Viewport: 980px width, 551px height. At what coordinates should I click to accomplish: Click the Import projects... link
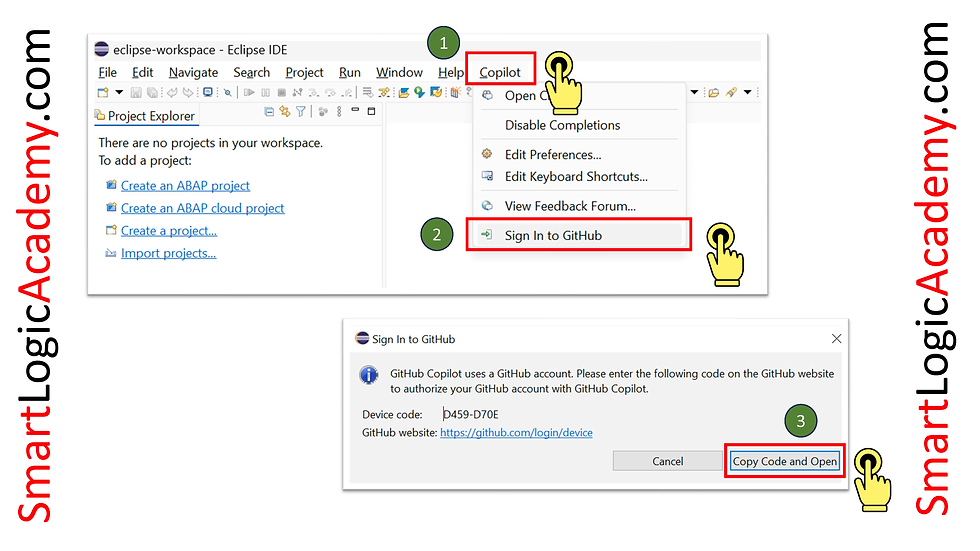point(168,253)
